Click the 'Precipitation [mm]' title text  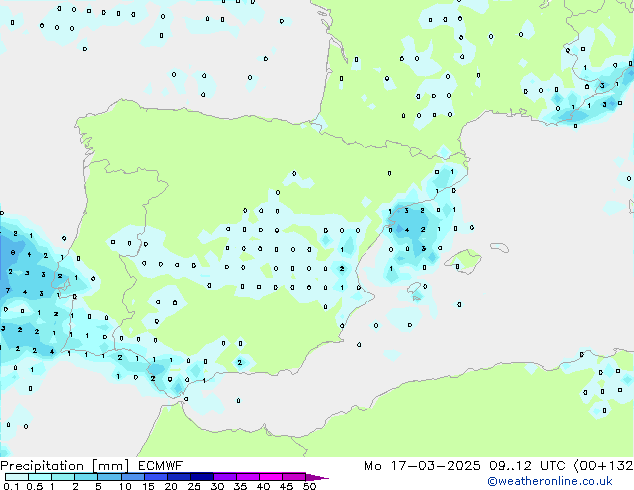tap(65, 466)
